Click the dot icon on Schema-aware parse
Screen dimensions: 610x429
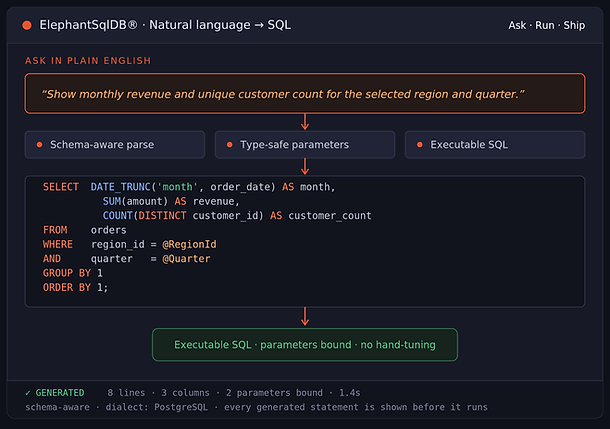[x=39, y=145]
